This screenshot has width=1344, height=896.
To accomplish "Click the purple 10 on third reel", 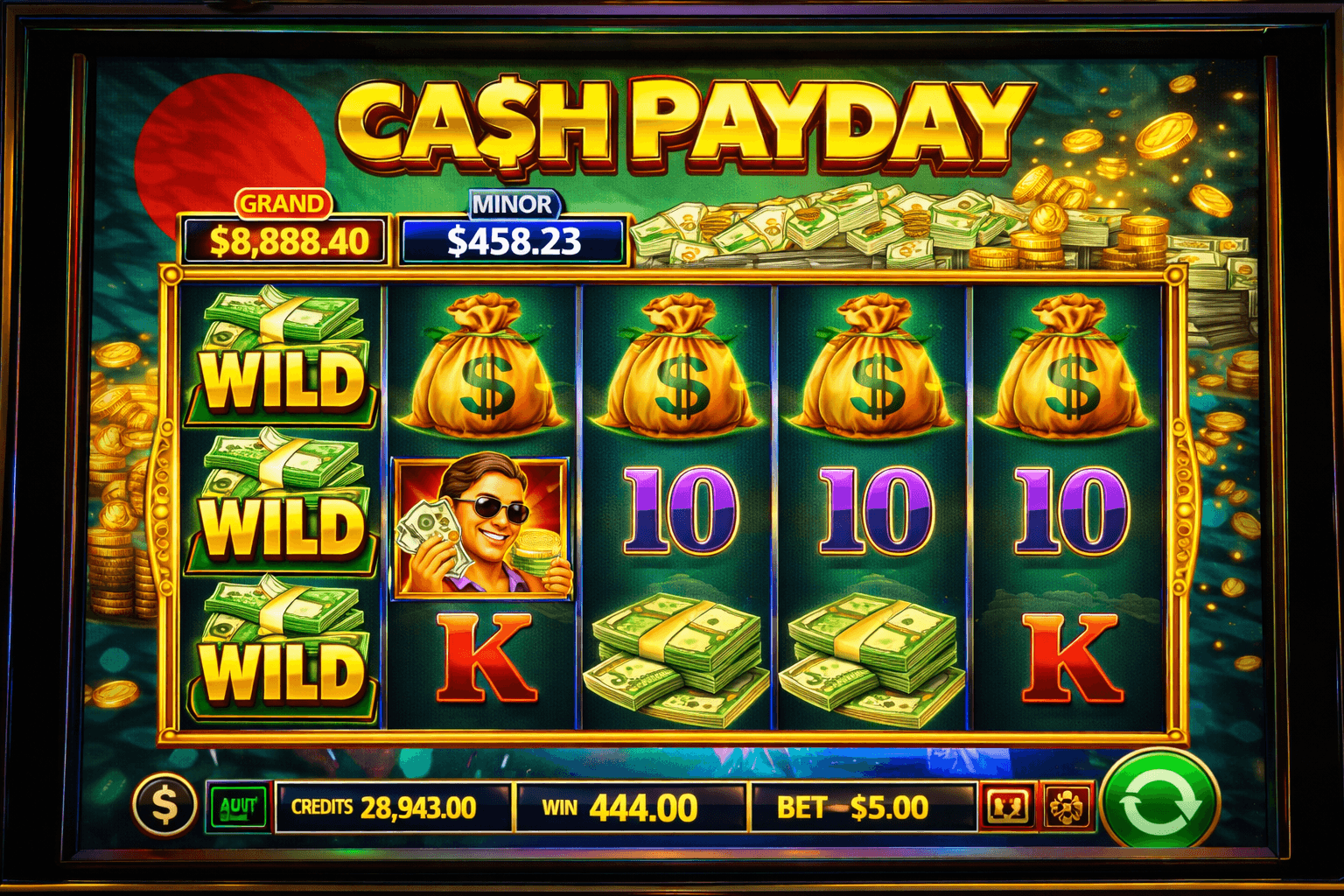I will pos(680,510).
